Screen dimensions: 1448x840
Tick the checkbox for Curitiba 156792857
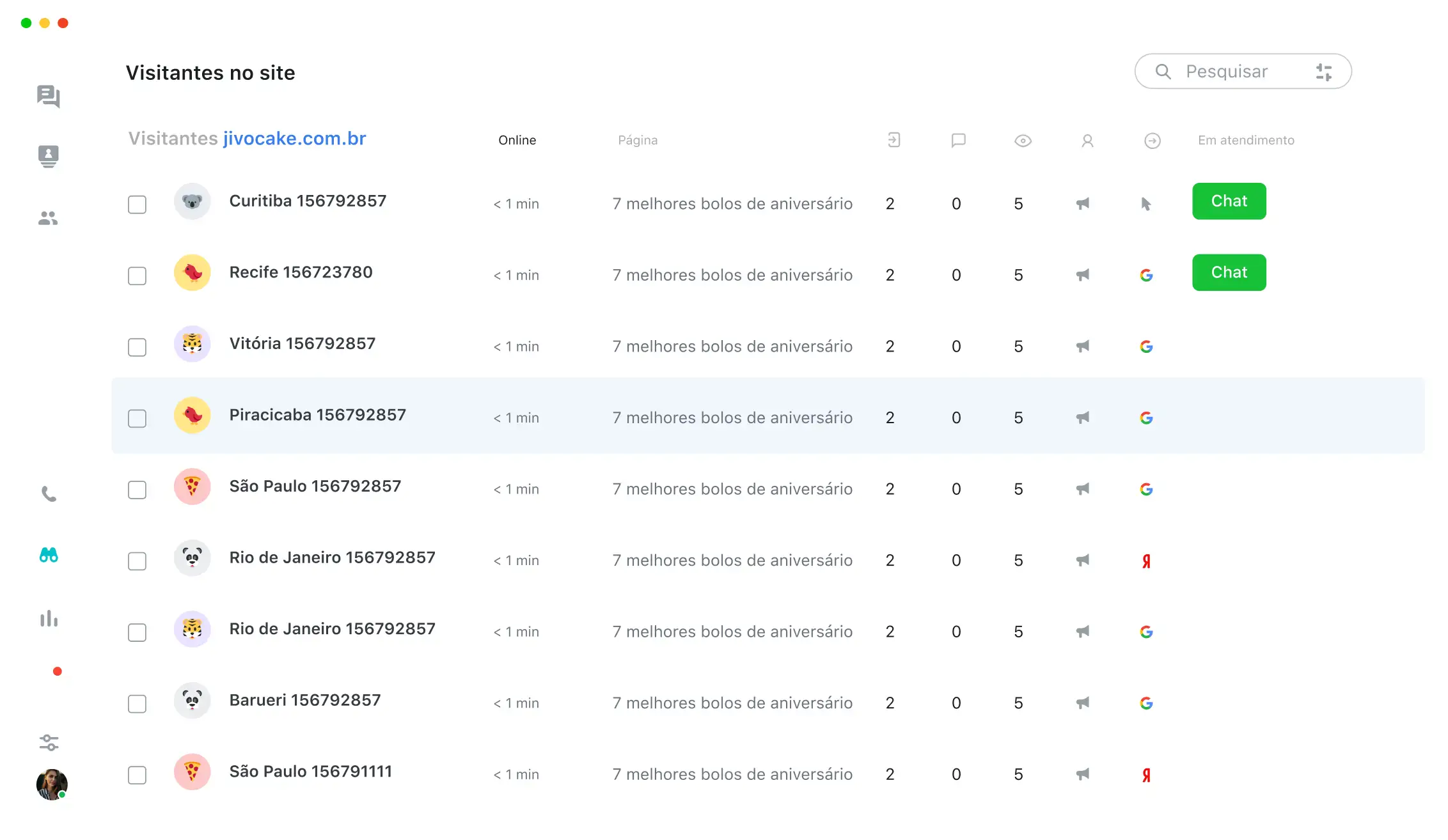[137, 205]
